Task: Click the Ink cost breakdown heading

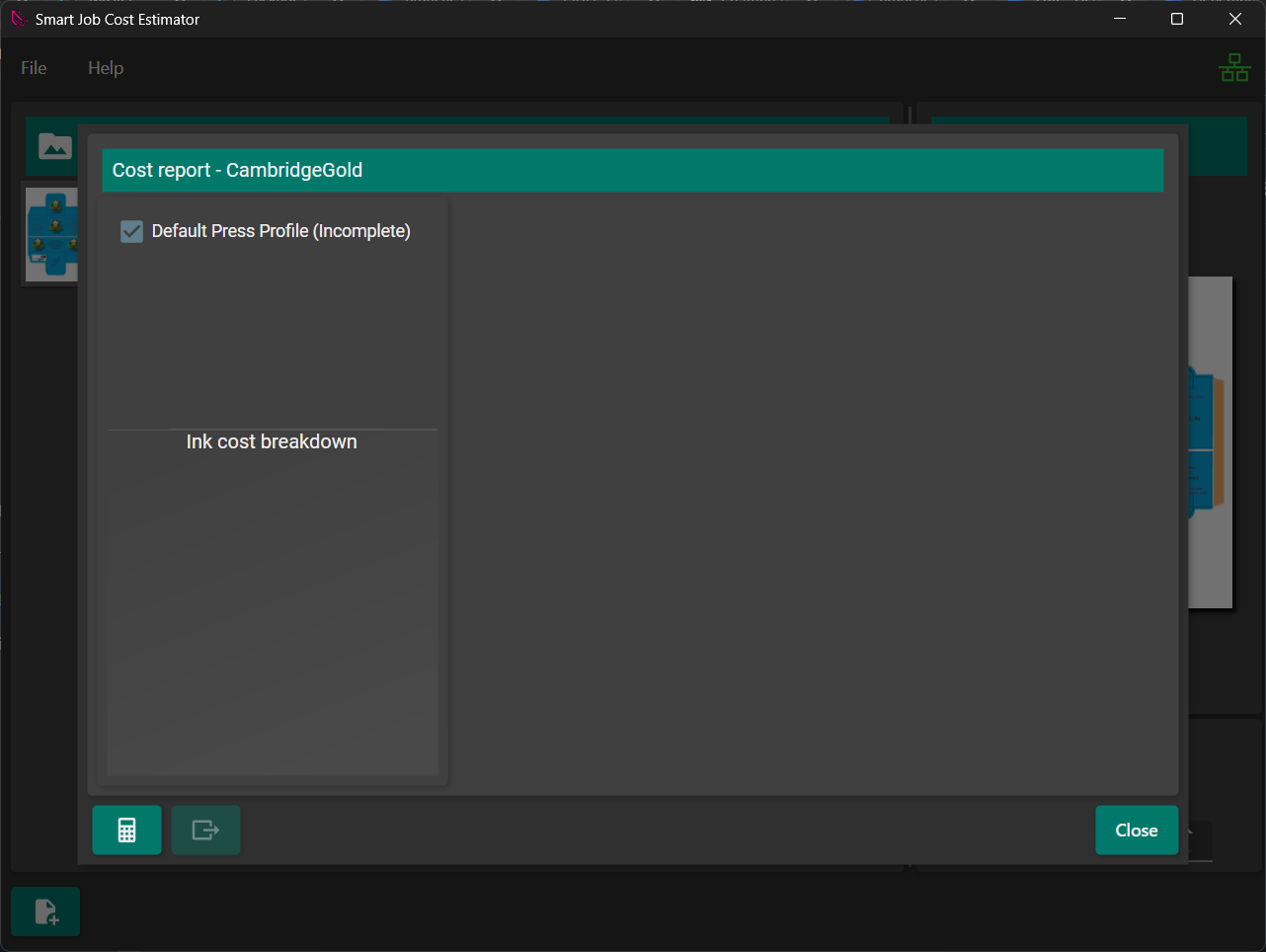Action: pos(272,442)
